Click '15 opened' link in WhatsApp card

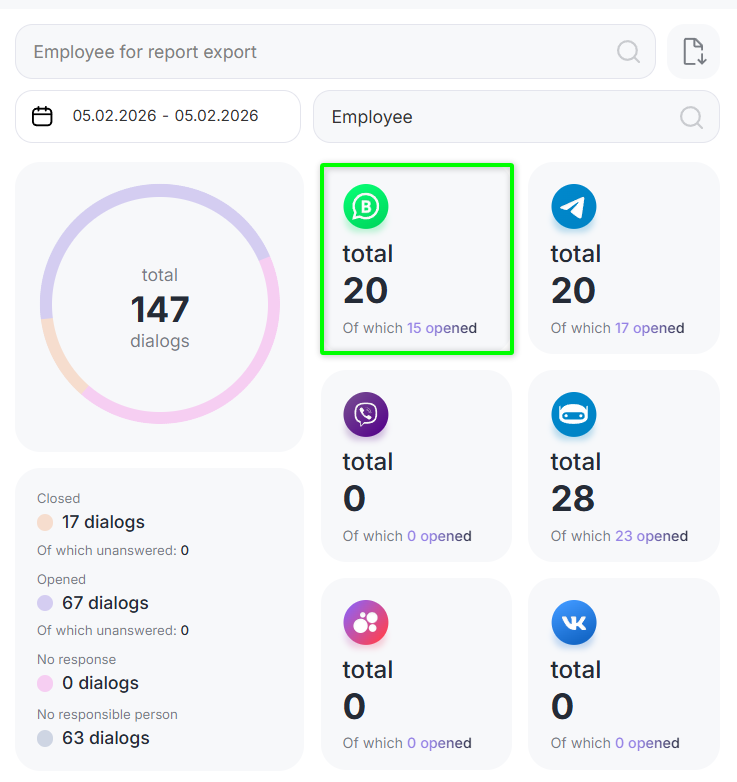442,328
